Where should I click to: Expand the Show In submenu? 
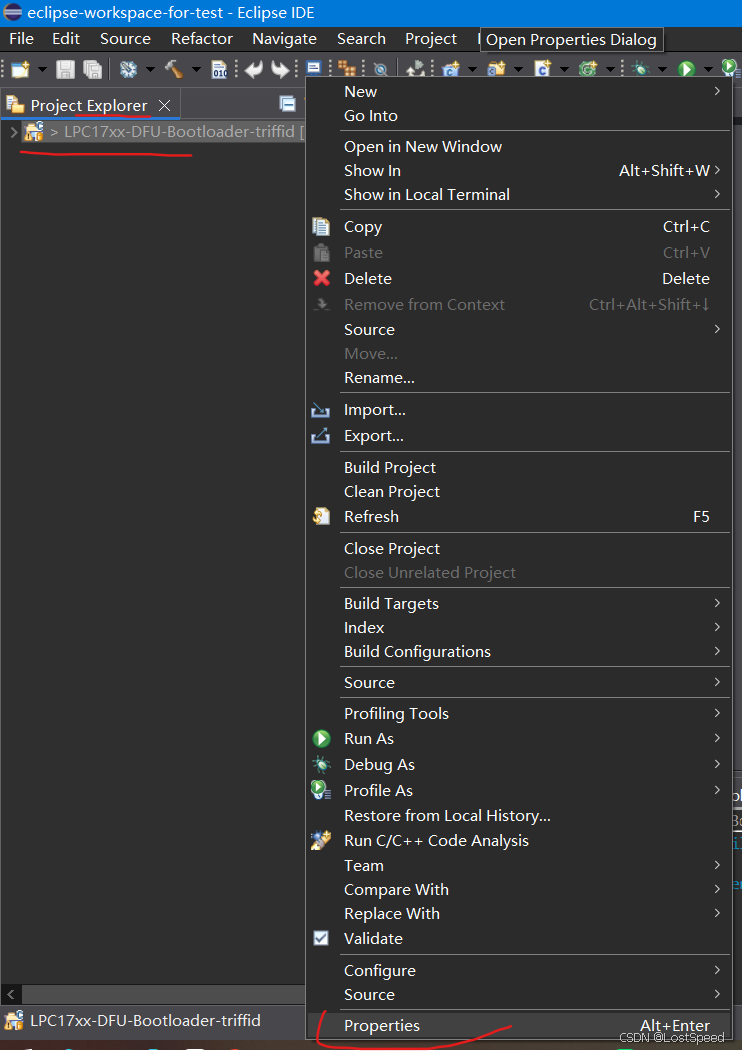pyautogui.click(x=518, y=170)
